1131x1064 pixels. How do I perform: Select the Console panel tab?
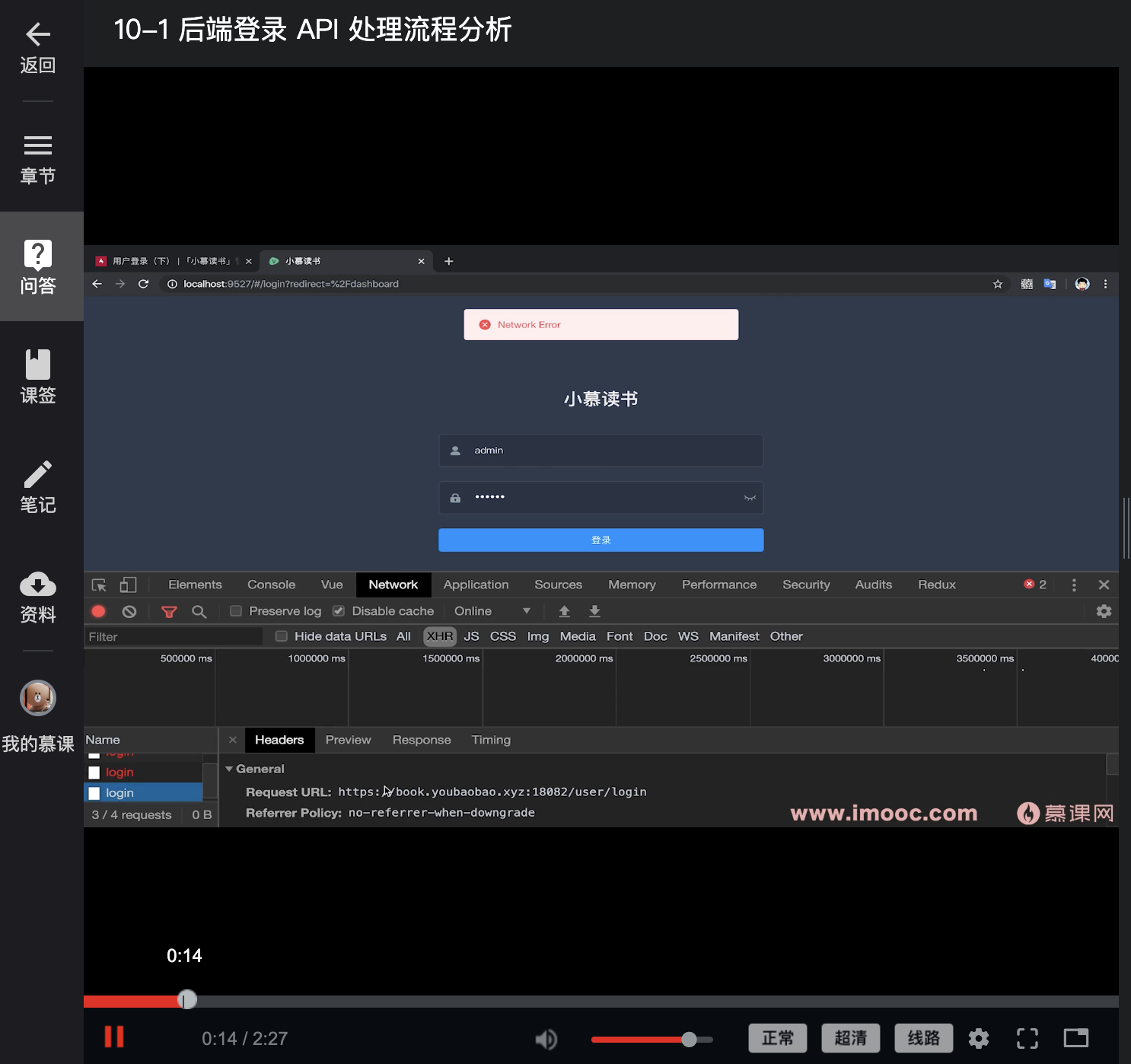[271, 585]
